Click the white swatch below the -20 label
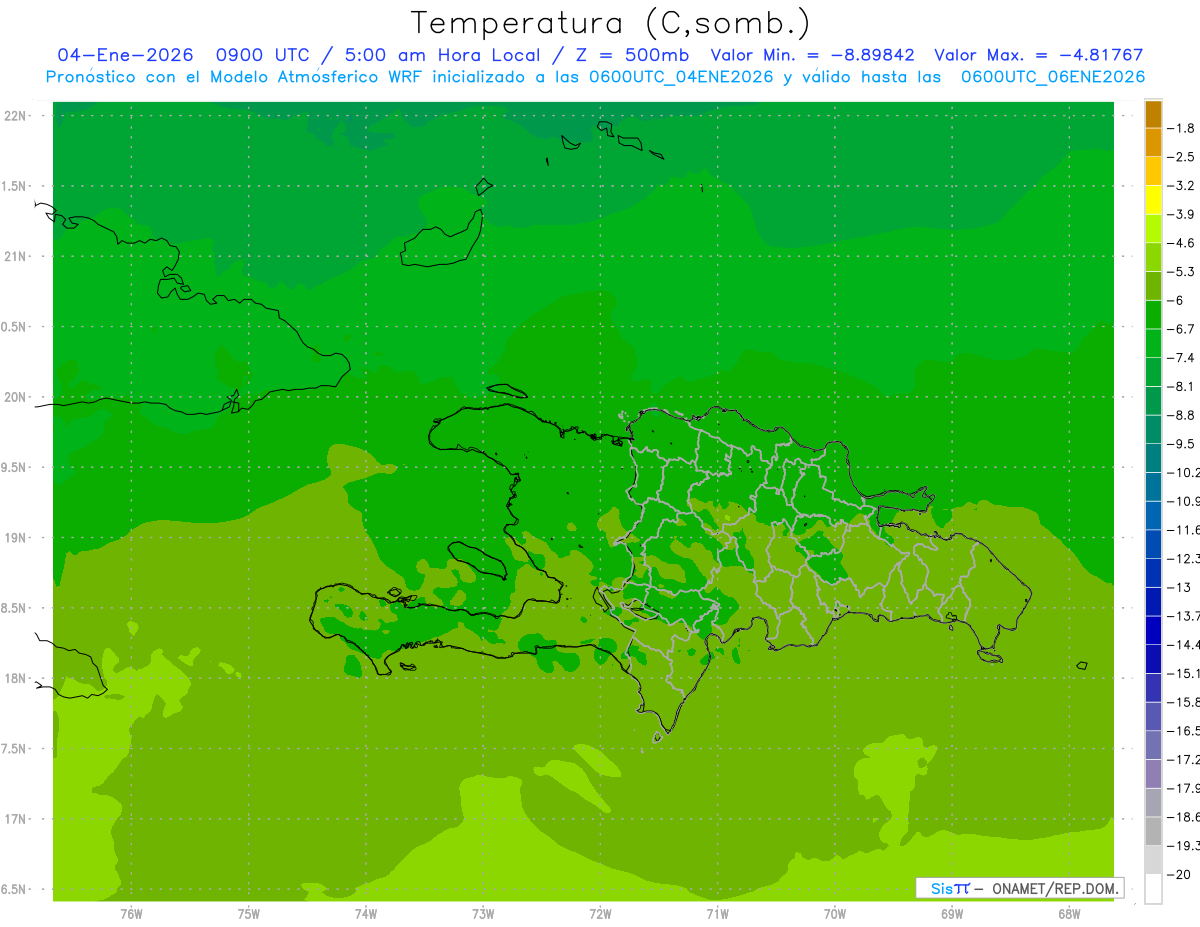The width and height of the screenshot is (1200, 927). [x=1153, y=889]
